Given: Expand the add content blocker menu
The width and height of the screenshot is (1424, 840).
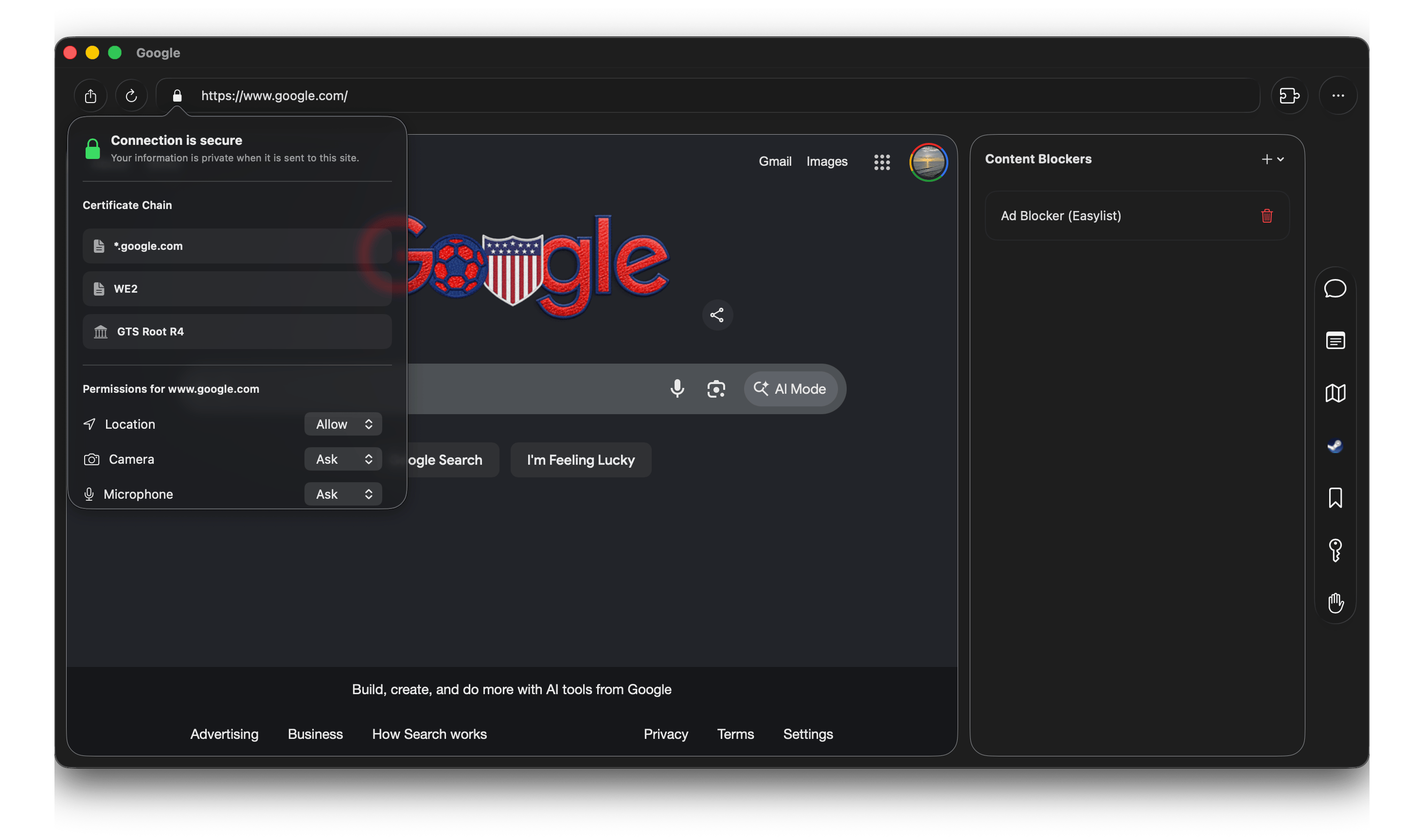Looking at the screenshot, I should (1272, 159).
